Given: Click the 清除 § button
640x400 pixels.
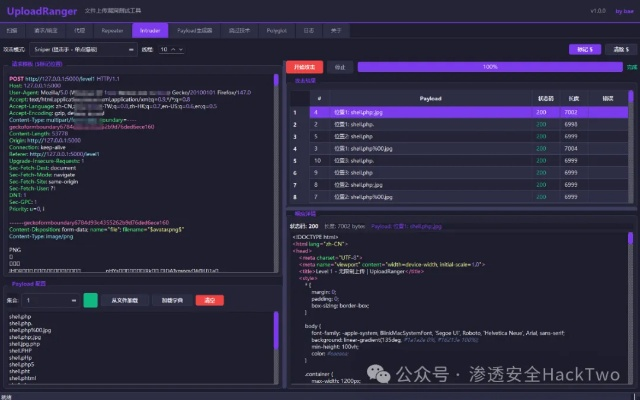Looking at the screenshot, I should click(620, 48).
